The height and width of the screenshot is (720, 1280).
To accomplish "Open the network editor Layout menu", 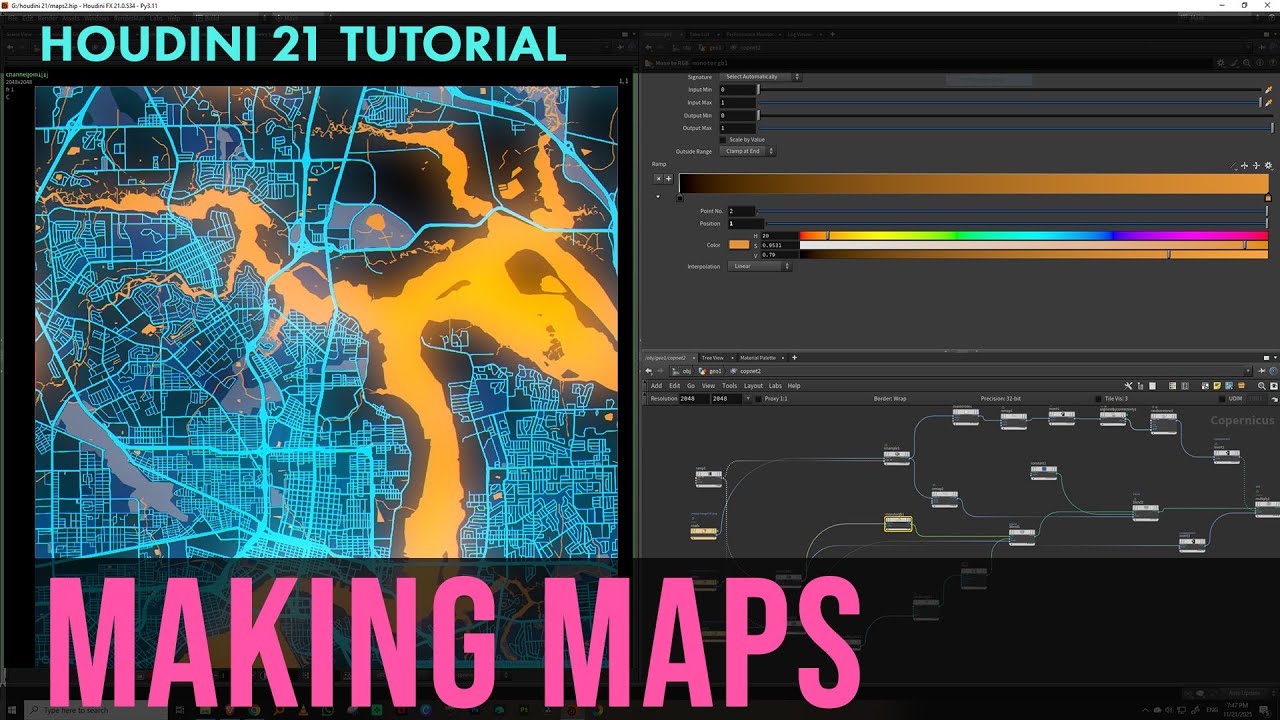I will [753, 386].
